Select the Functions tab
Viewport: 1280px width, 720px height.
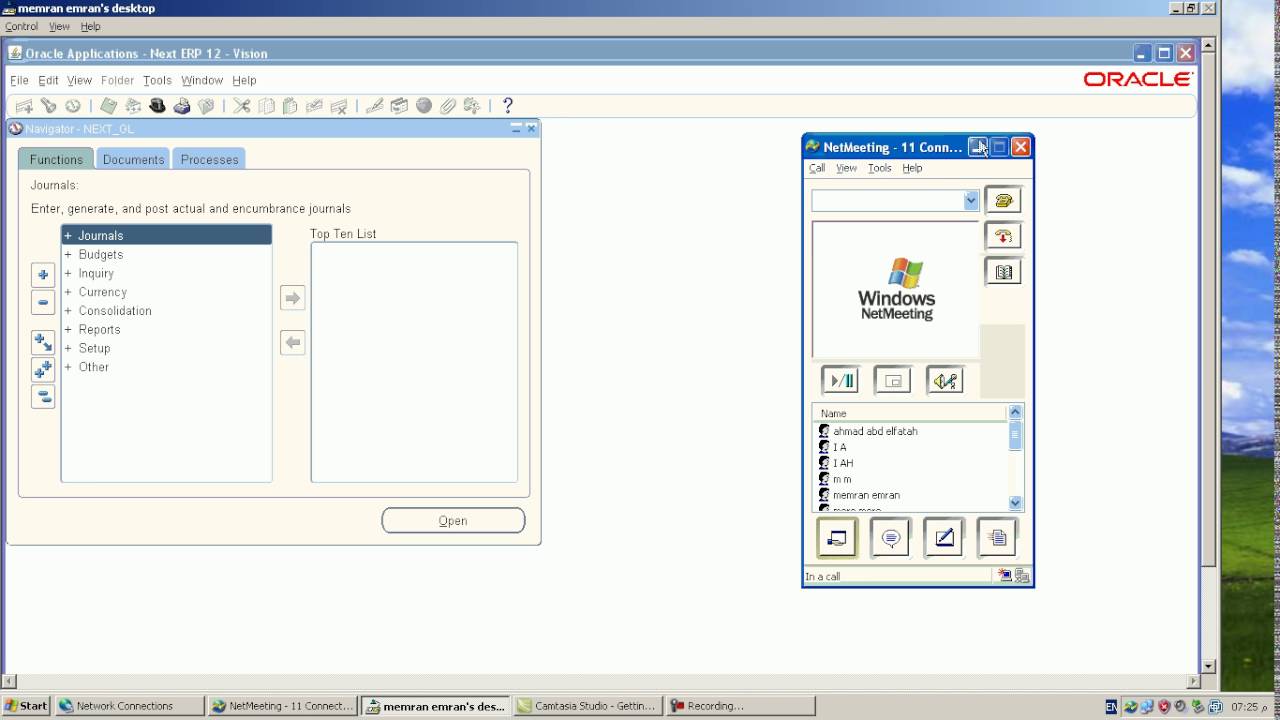pos(56,159)
